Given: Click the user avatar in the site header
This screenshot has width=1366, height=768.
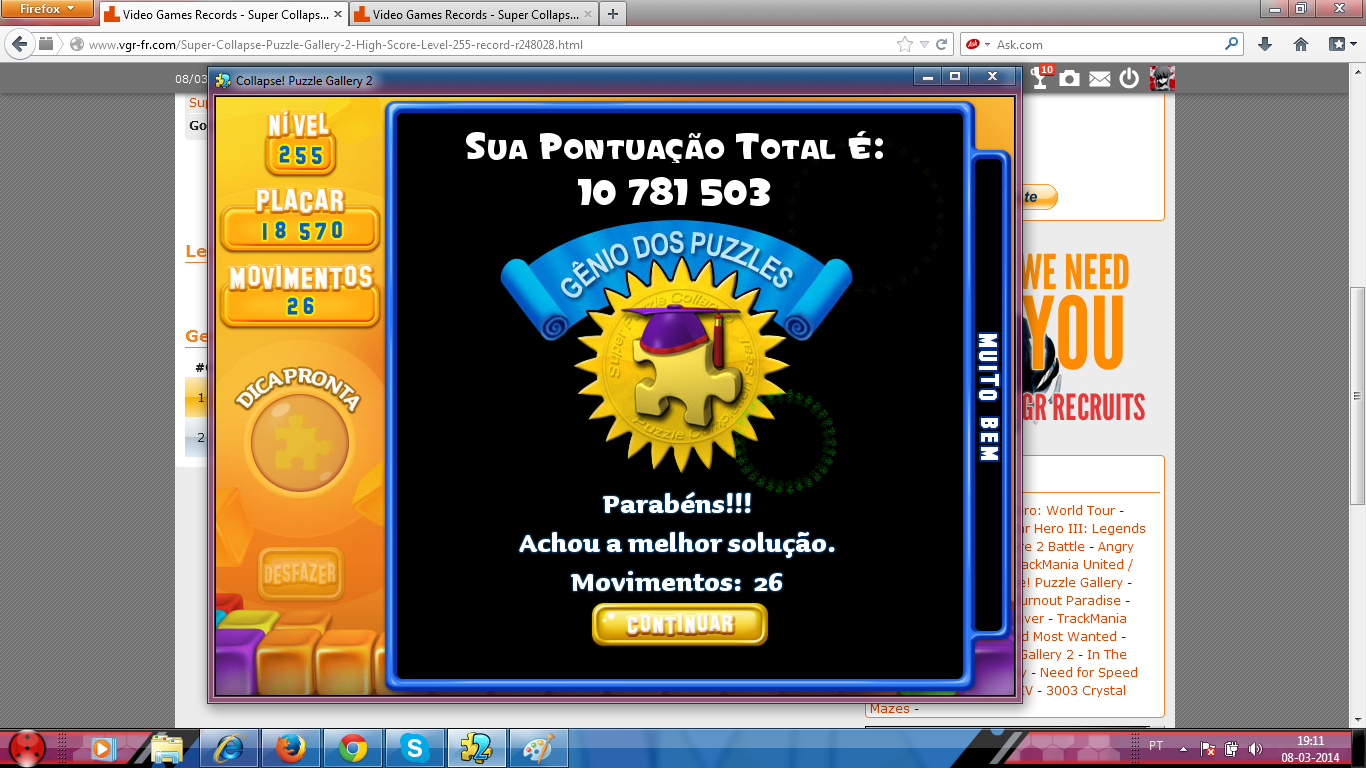Looking at the screenshot, I should pyautogui.click(x=1161, y=78).
